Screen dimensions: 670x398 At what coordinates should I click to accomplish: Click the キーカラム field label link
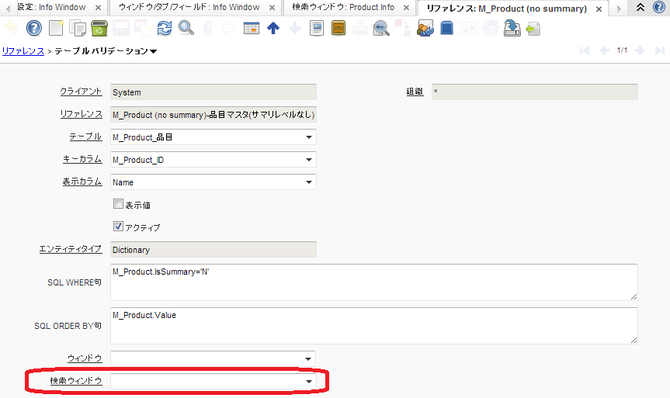point(82,159)
